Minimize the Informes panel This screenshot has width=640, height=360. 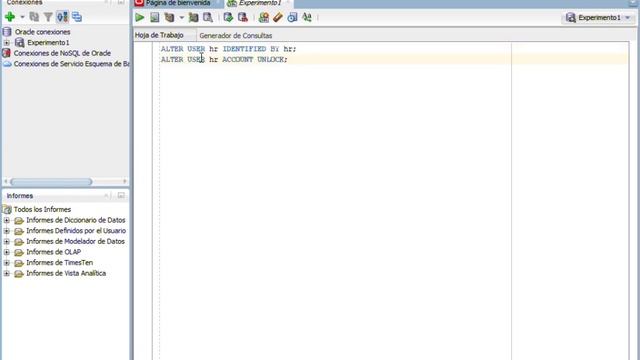107,196
